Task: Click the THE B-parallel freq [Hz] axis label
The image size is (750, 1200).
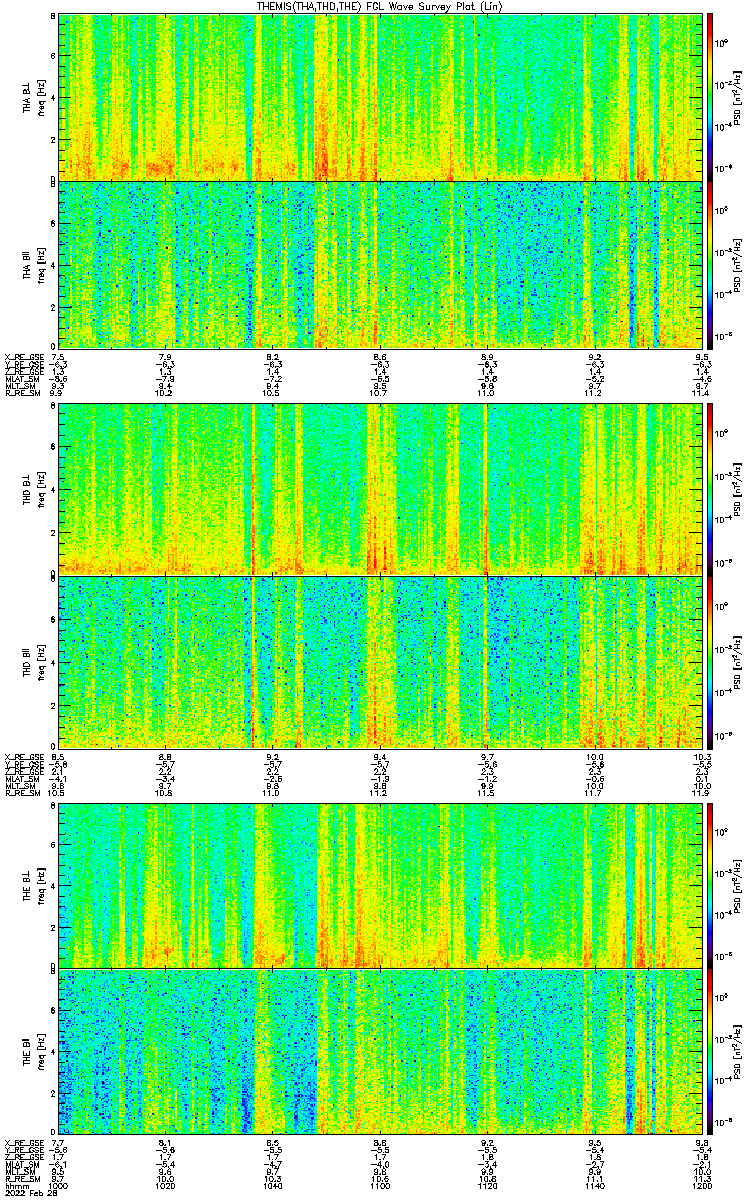Action: tap(40, 1053)
